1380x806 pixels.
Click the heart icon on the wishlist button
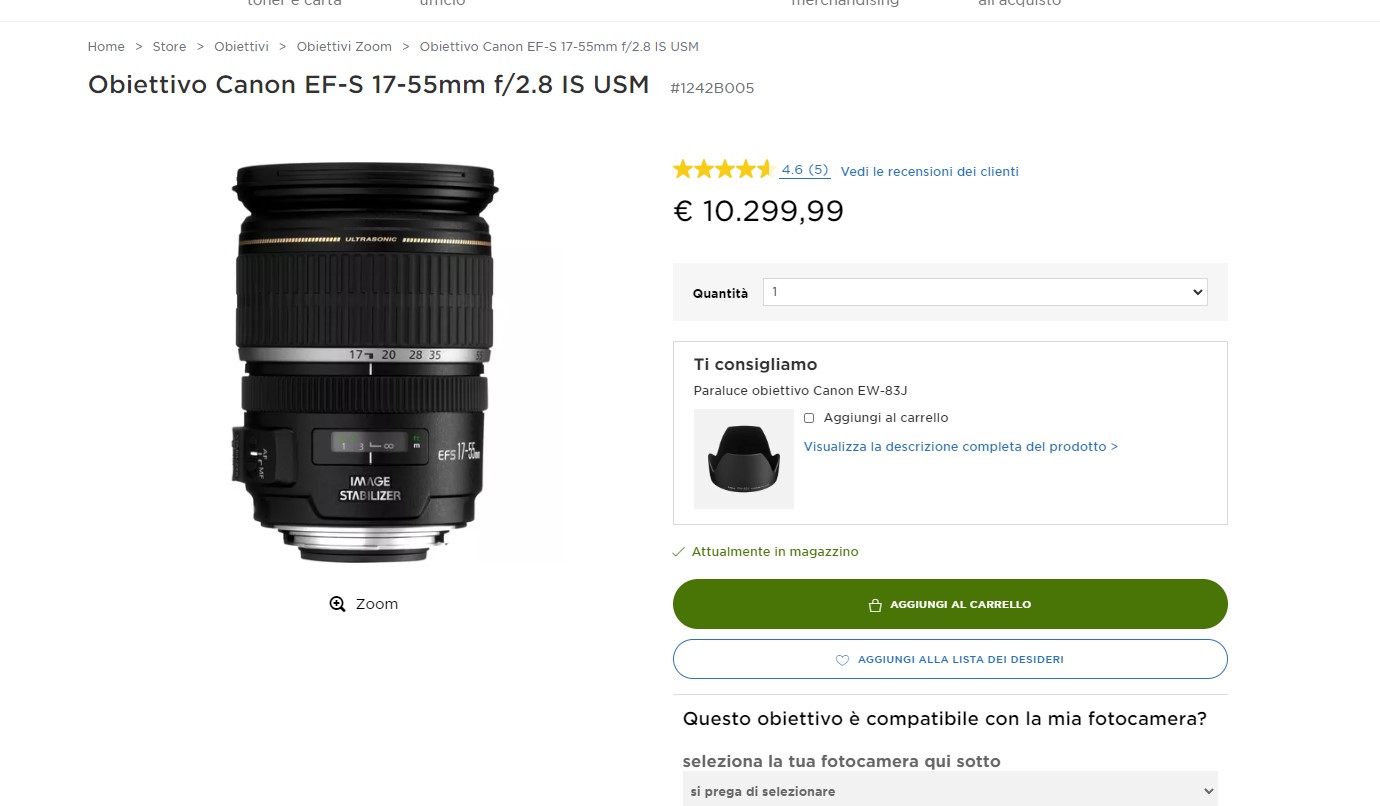point(842,660)
